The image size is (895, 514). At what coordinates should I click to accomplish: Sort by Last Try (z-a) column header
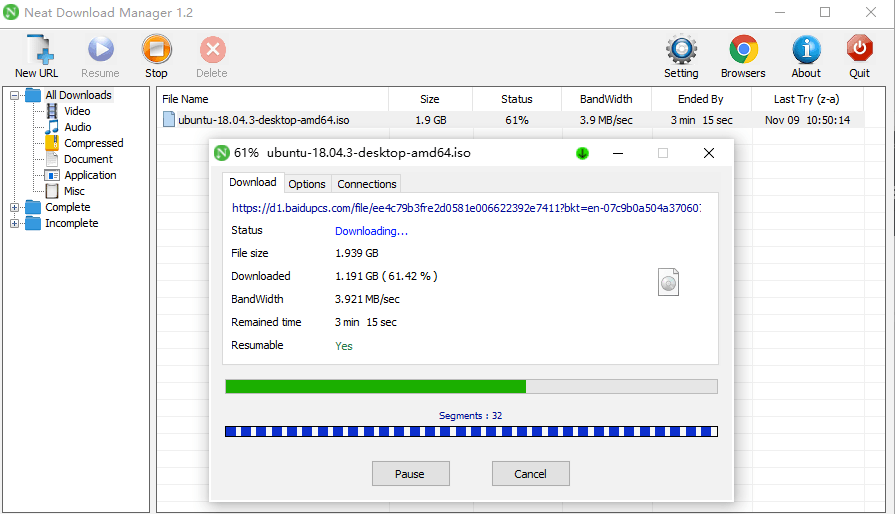pyautogui.click(x=807, y=99)
